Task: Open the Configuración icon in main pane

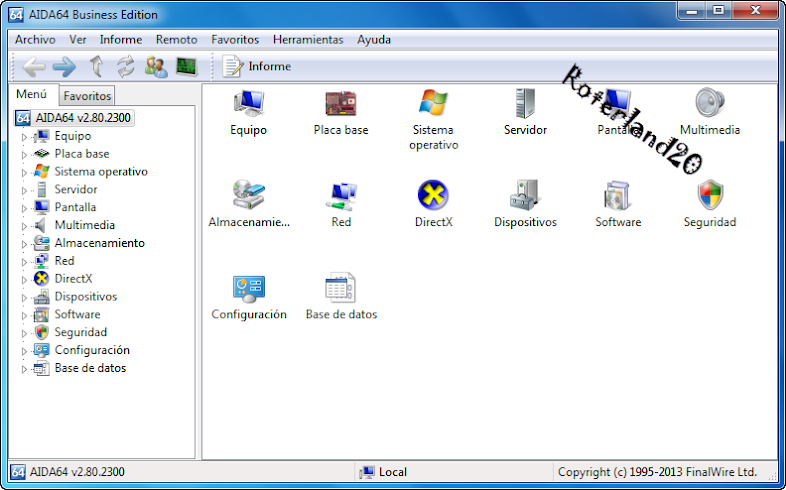Action: [249, 288]
